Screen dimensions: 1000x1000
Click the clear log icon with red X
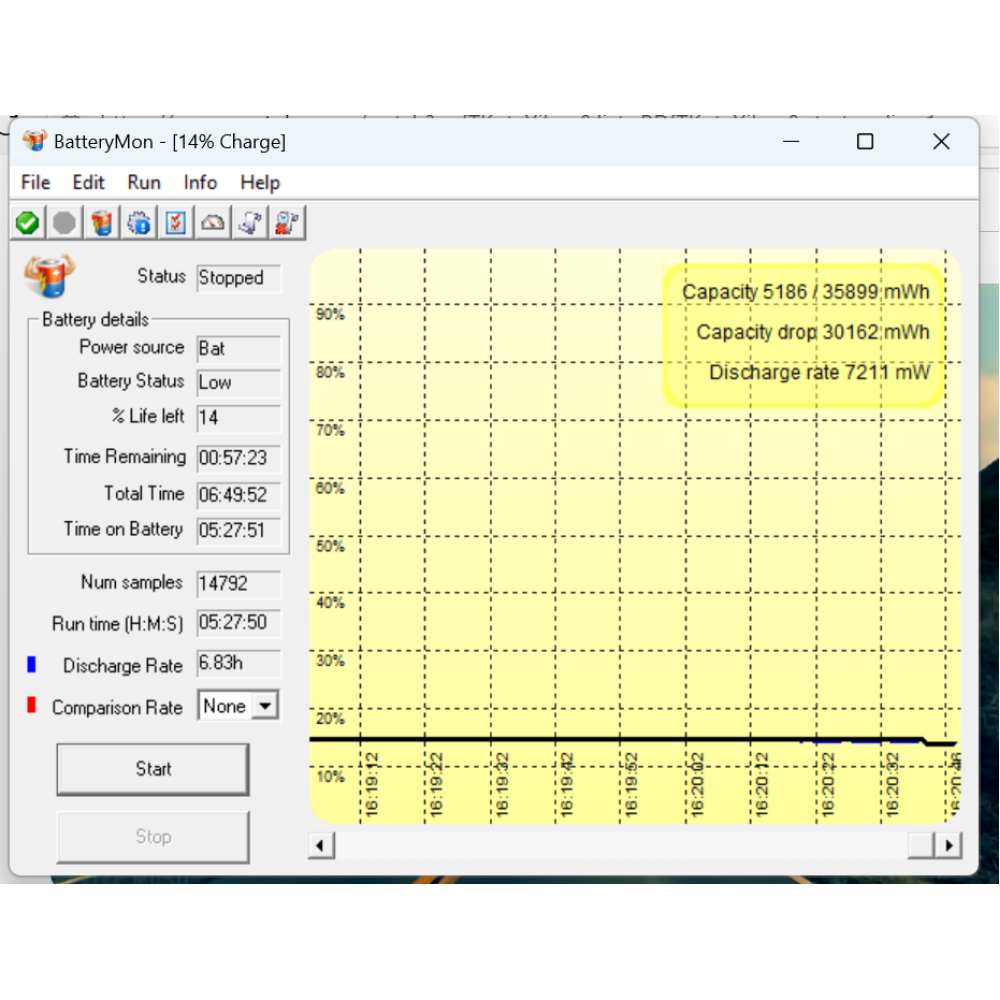pyautogui.click(x=288, y=223)
